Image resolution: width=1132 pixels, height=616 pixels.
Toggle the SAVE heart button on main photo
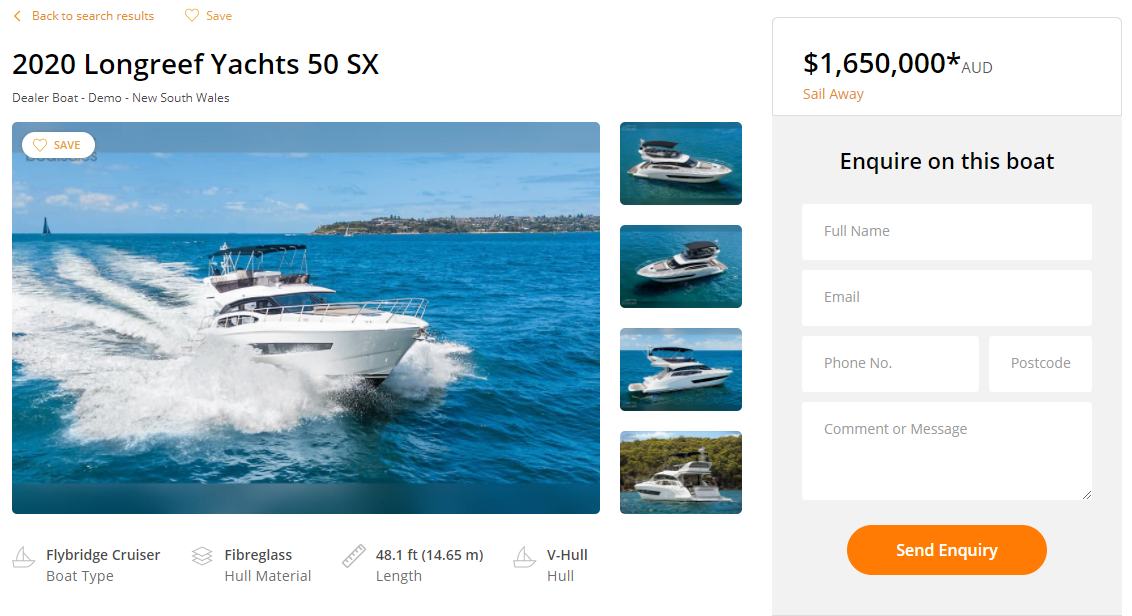coord(58,145)
